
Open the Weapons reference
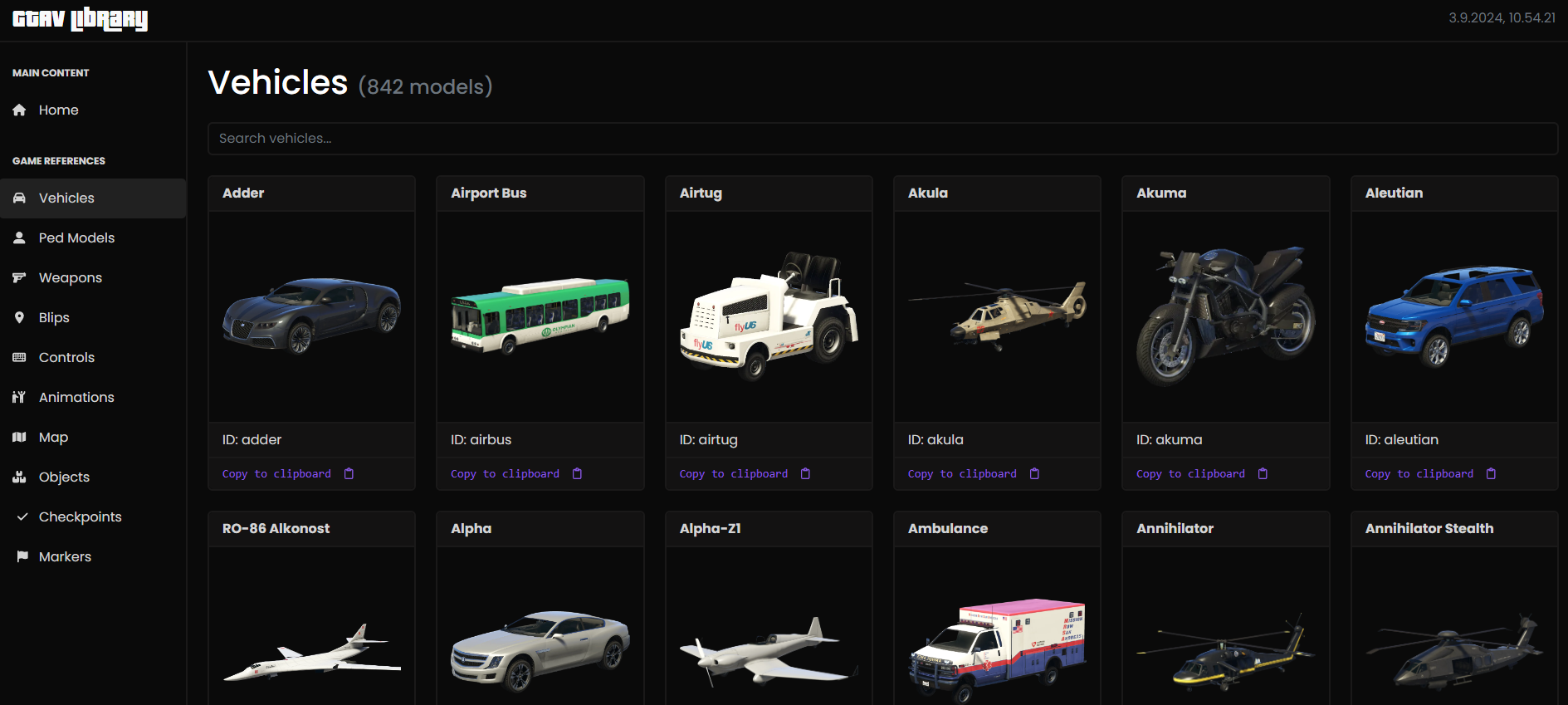(x=93, y=277)
